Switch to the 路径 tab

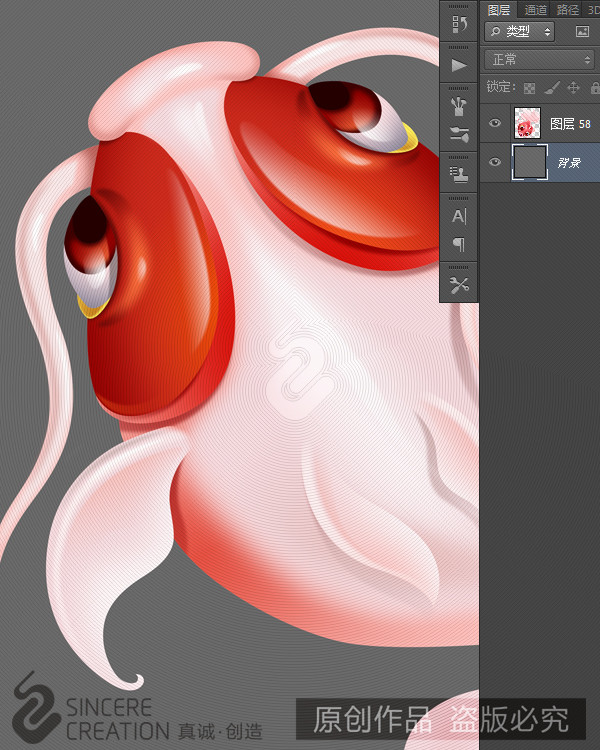click(567, 10)
